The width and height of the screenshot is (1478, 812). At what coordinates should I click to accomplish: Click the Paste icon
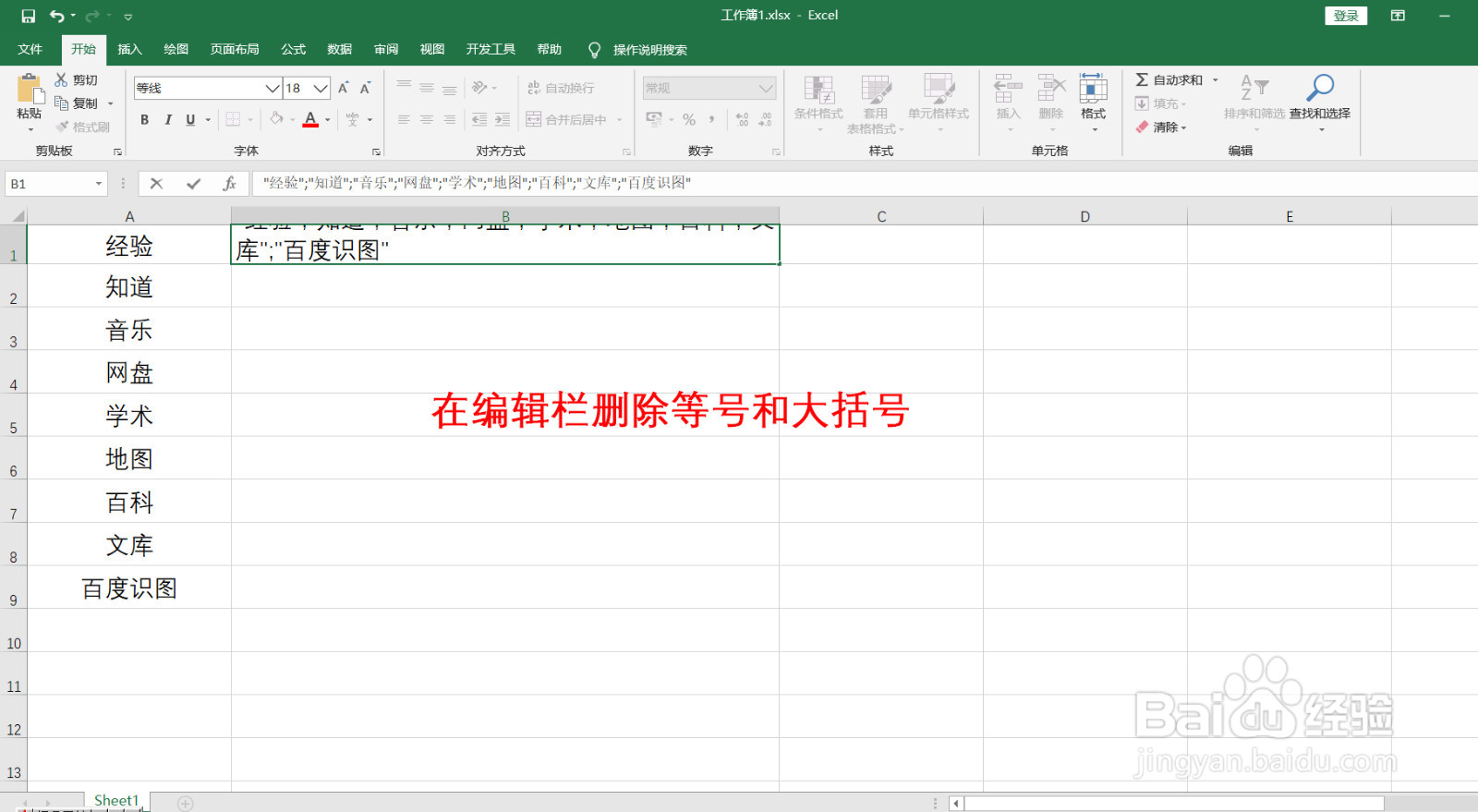pyautogui.click(x=30, y=90)
